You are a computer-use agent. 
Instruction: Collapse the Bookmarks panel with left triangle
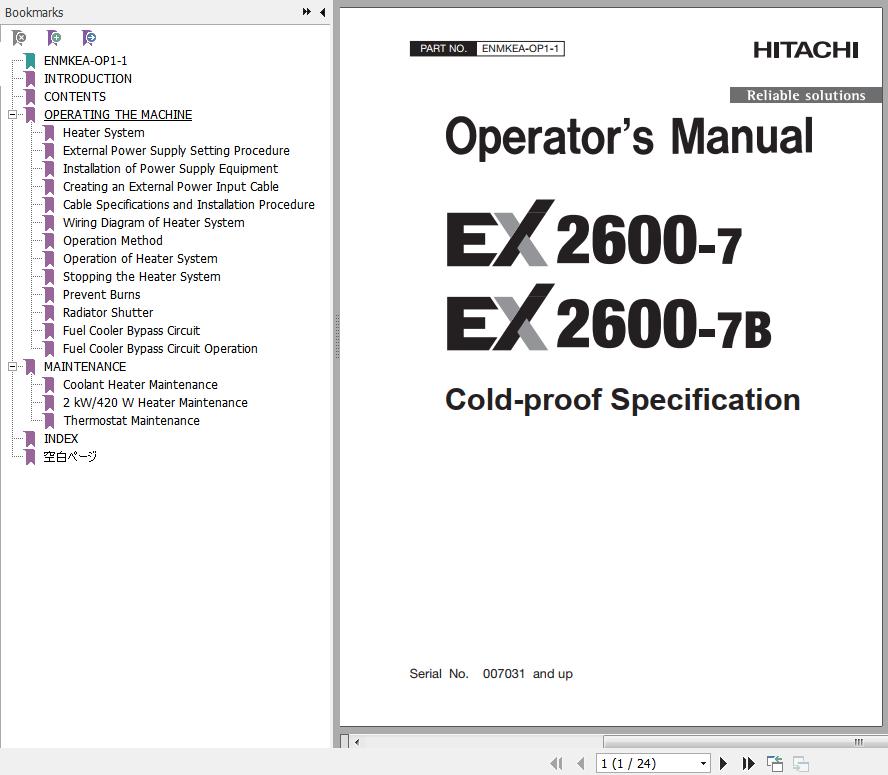pos(323,12)
